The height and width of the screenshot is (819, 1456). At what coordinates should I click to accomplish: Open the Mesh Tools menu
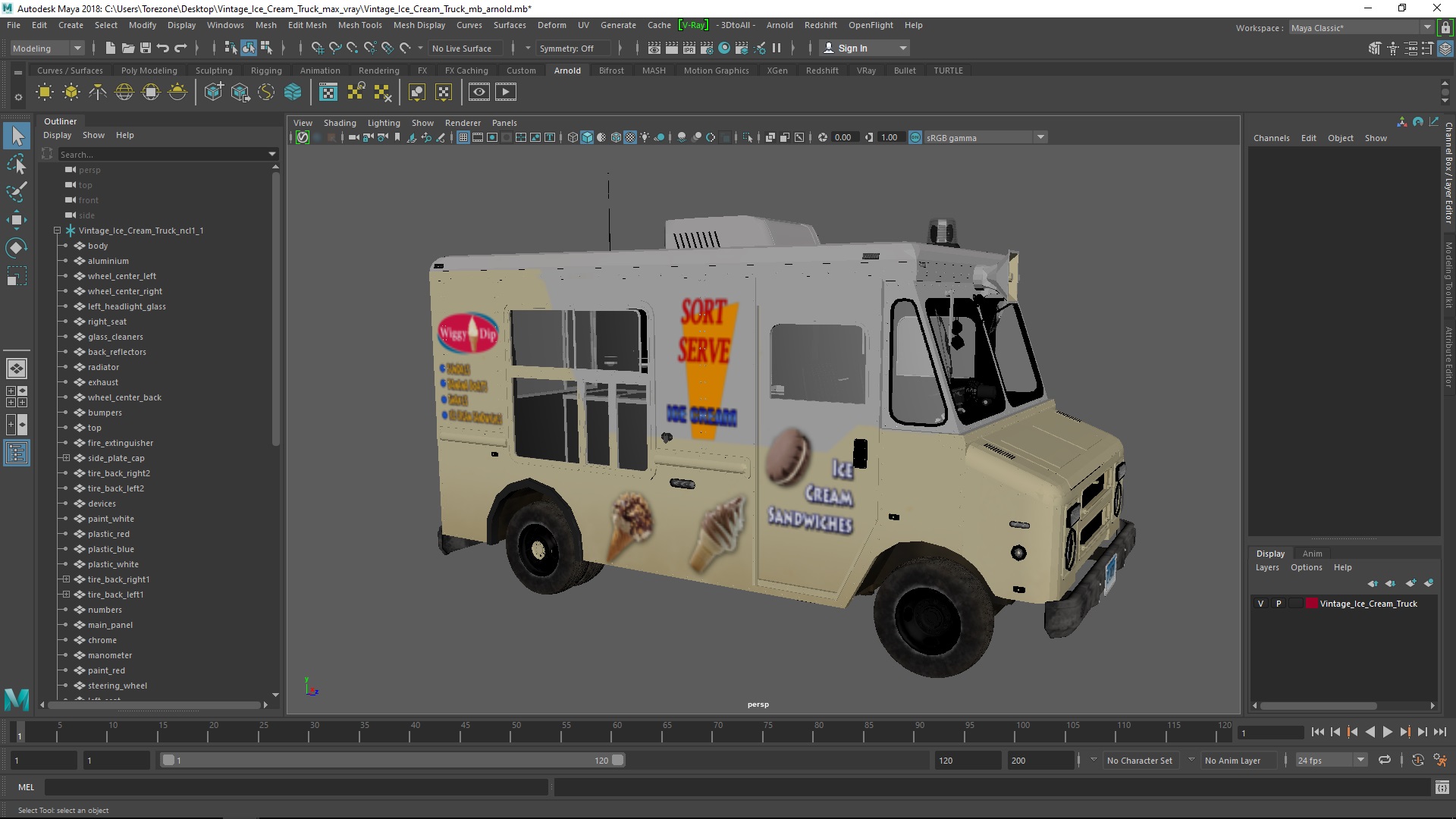(359, 25)
